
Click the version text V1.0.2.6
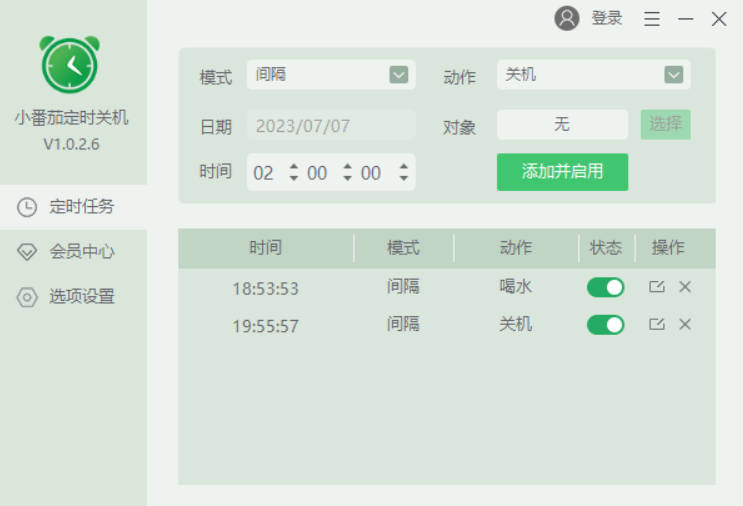(72, 144)
